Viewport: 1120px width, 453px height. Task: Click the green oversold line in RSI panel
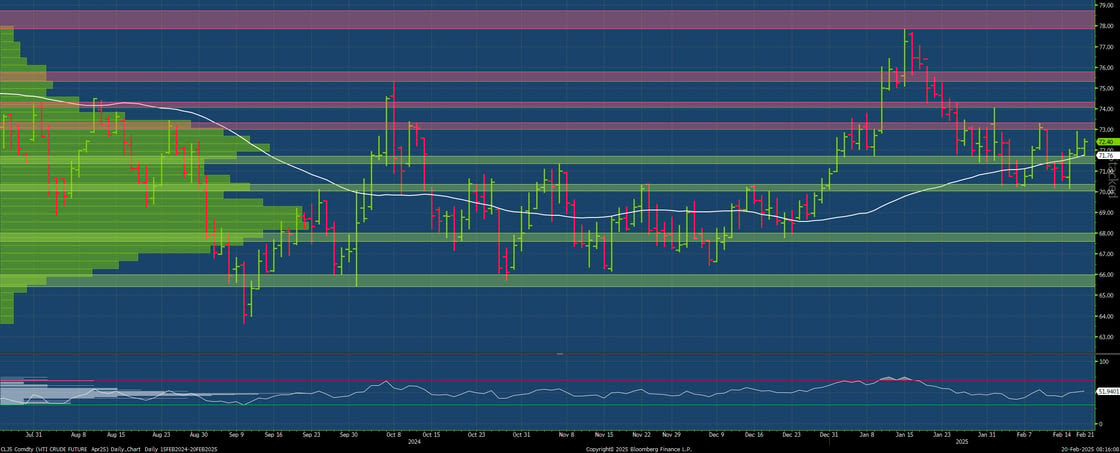(x=547, y=405)
